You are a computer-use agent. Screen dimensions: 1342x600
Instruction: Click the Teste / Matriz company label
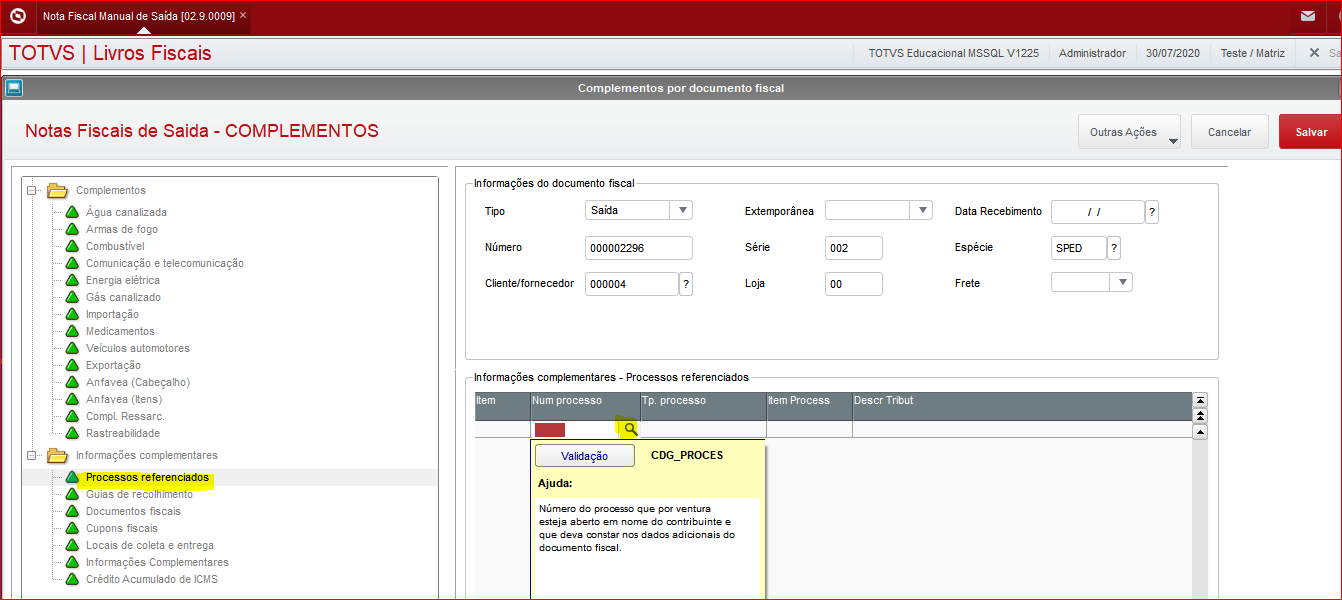1254,53
